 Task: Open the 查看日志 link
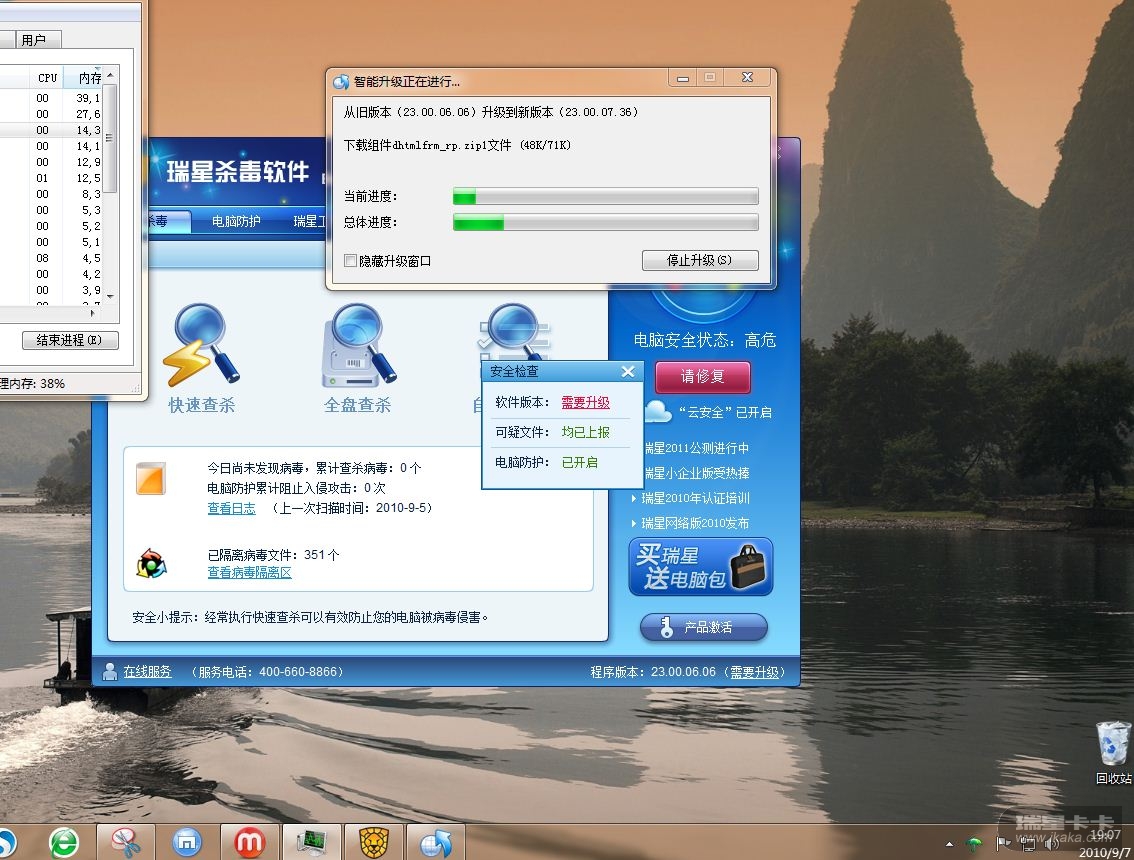point(231,508)
